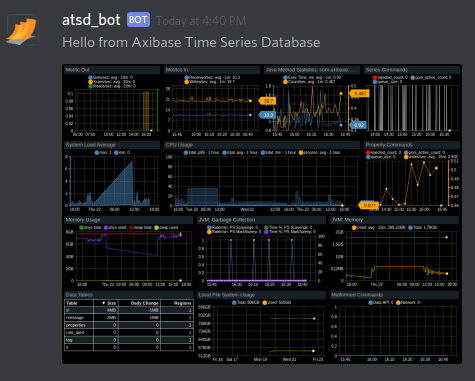The height and width of the screenshot is (381, 475).
Task: Click the orange 0.467 value marker in Java Method Statistics
Action: 360,93
